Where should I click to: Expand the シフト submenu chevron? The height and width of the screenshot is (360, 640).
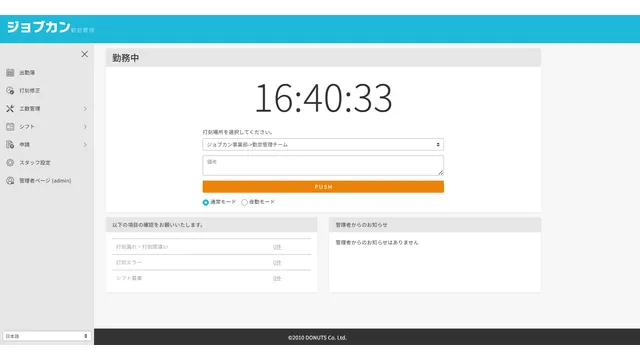tap(85, 127)
